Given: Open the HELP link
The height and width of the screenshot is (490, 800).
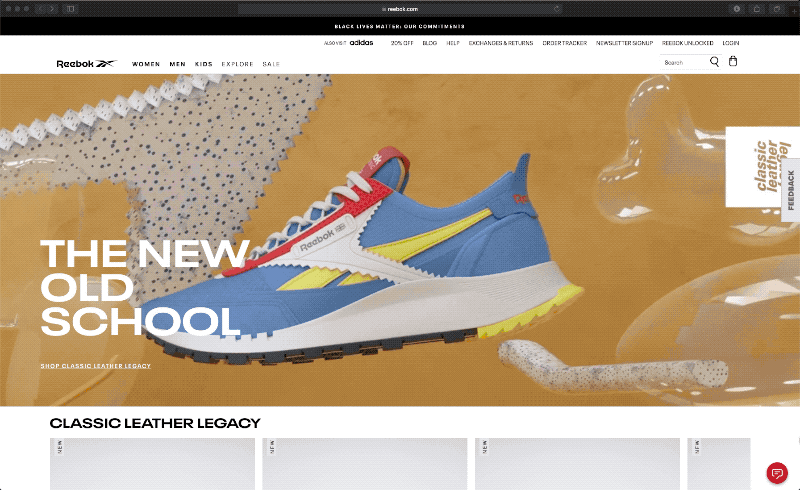Looking at the screenshot, I should (x=453, y=43).
